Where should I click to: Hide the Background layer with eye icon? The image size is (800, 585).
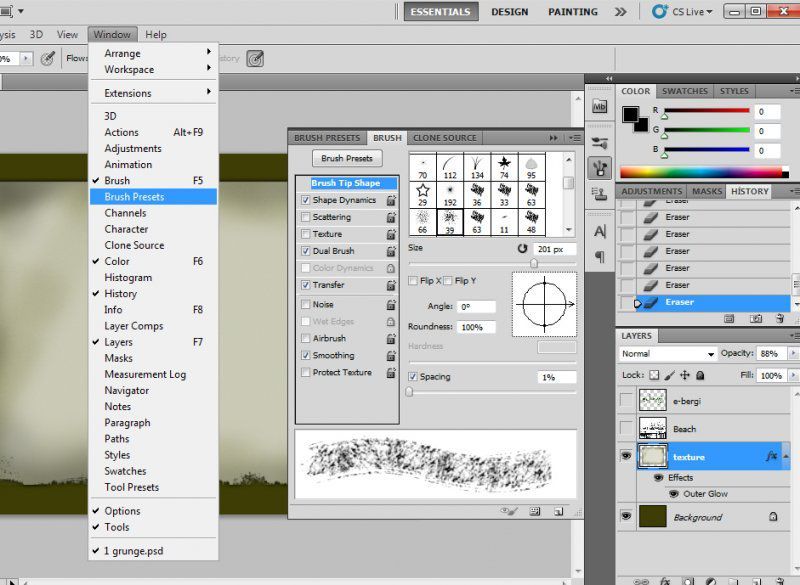tap(627, 517)
